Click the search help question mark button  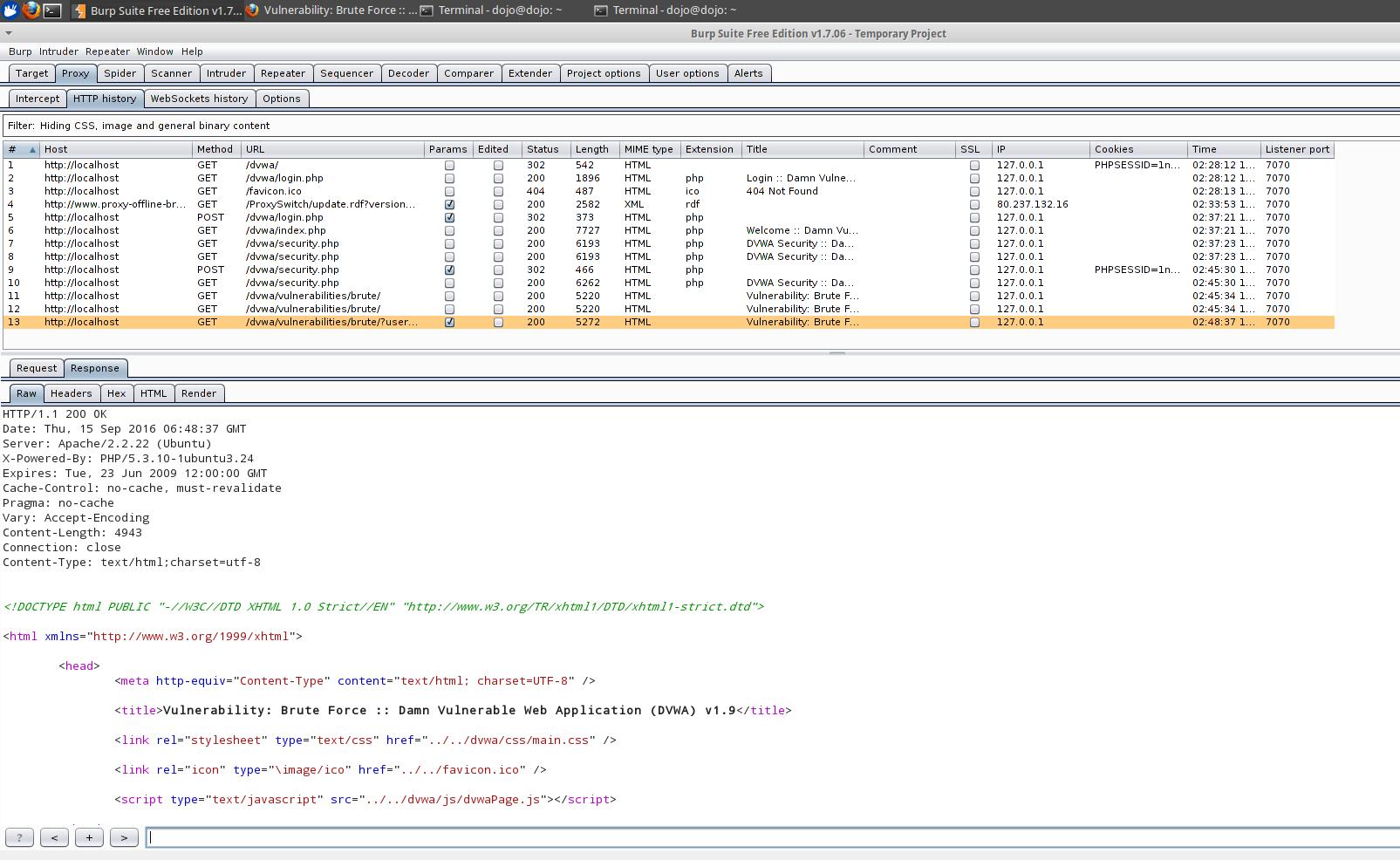pos(19,837)
